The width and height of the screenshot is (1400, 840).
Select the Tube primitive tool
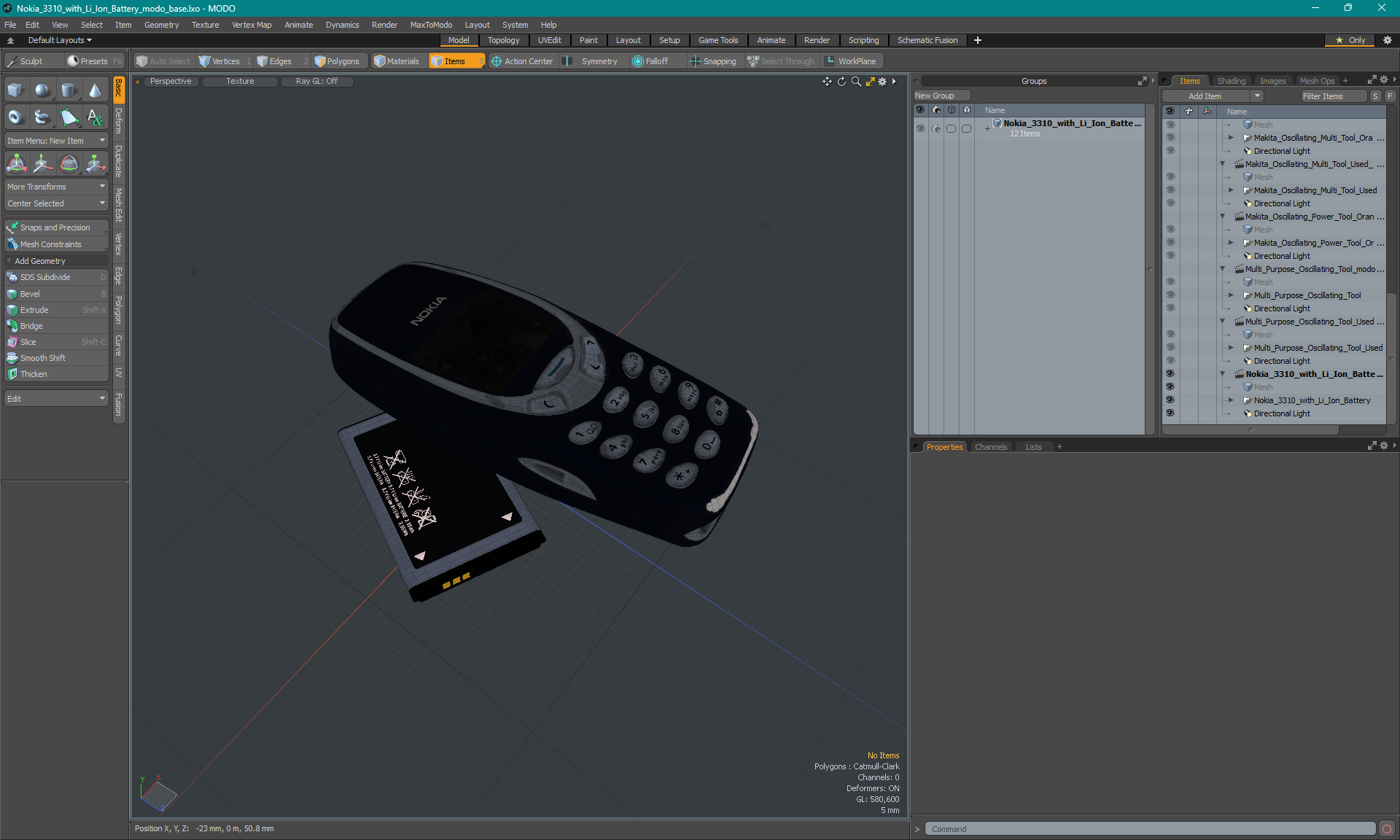click(x=42, y=117)
